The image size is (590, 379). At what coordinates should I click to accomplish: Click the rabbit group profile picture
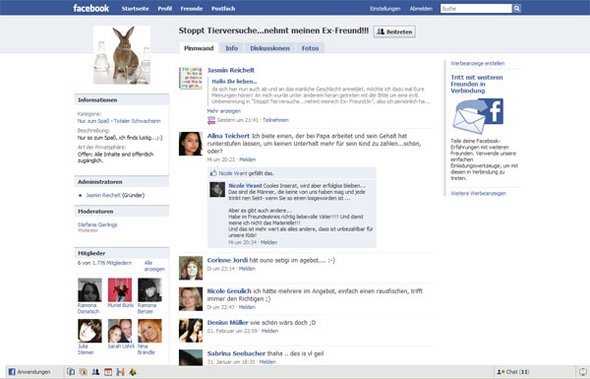[x=122, y=55]
